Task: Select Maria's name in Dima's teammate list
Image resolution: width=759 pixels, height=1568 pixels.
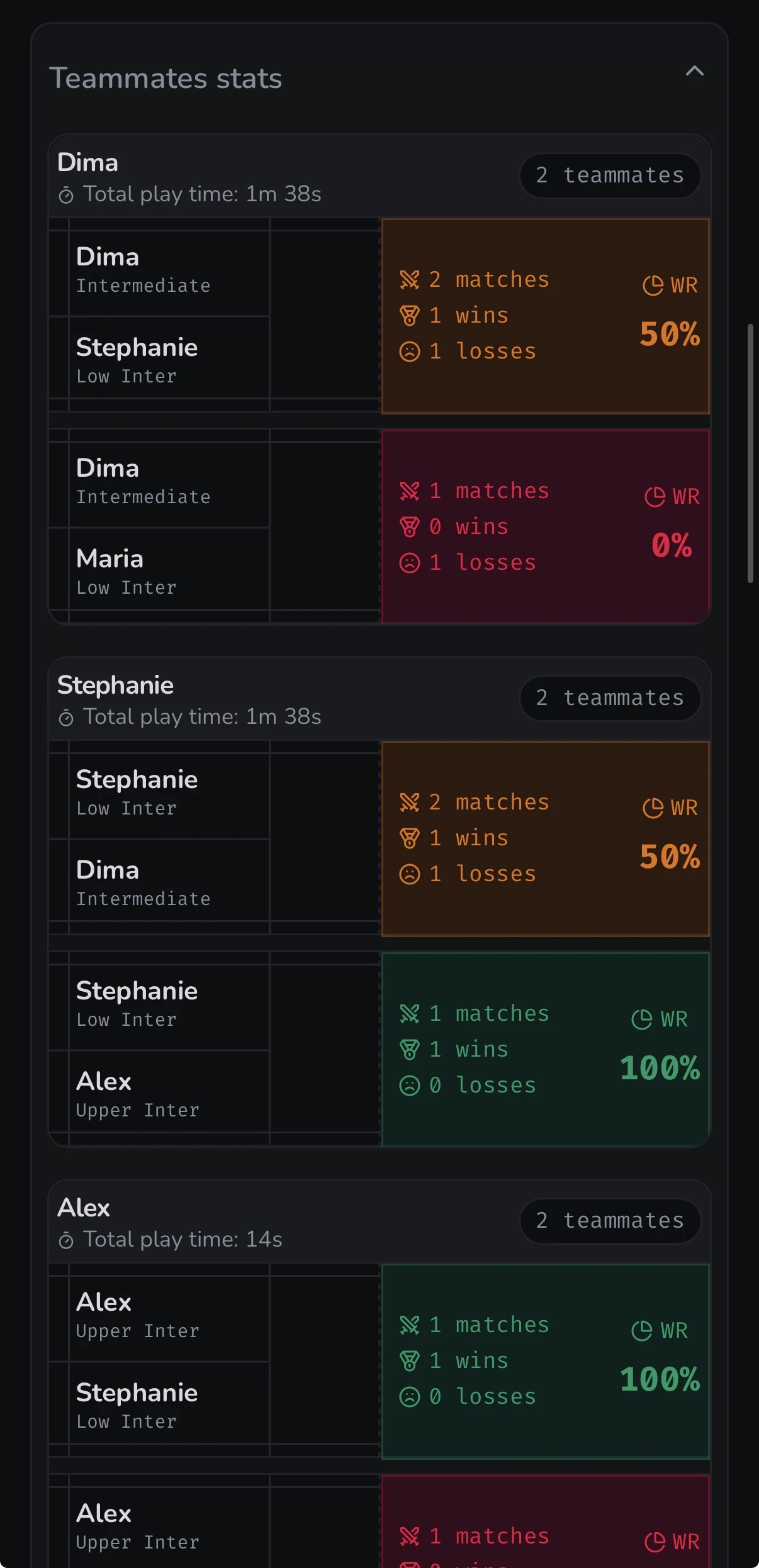Action: (110, 558)
